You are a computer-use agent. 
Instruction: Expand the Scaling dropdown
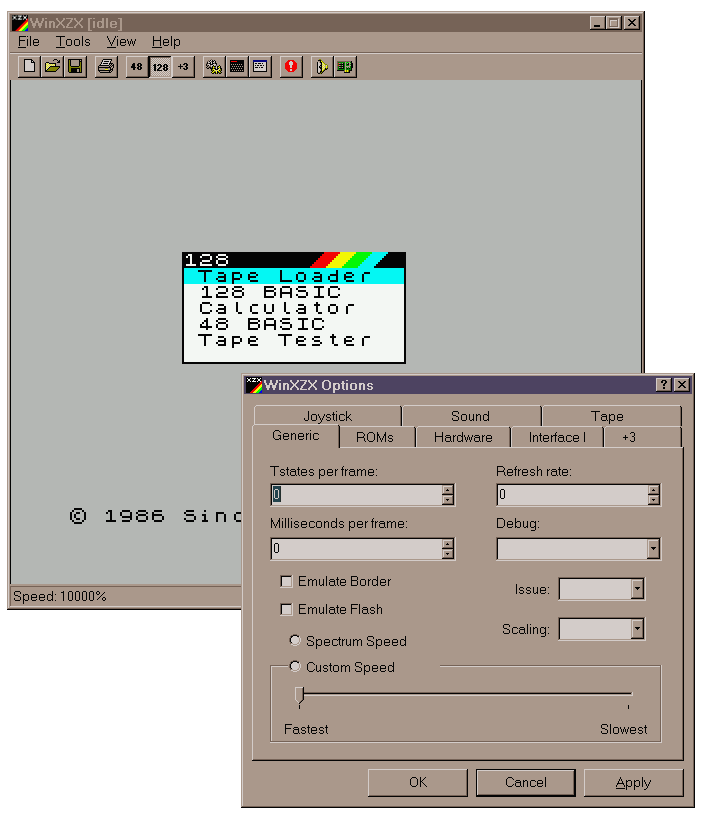[x=637, y=629]
